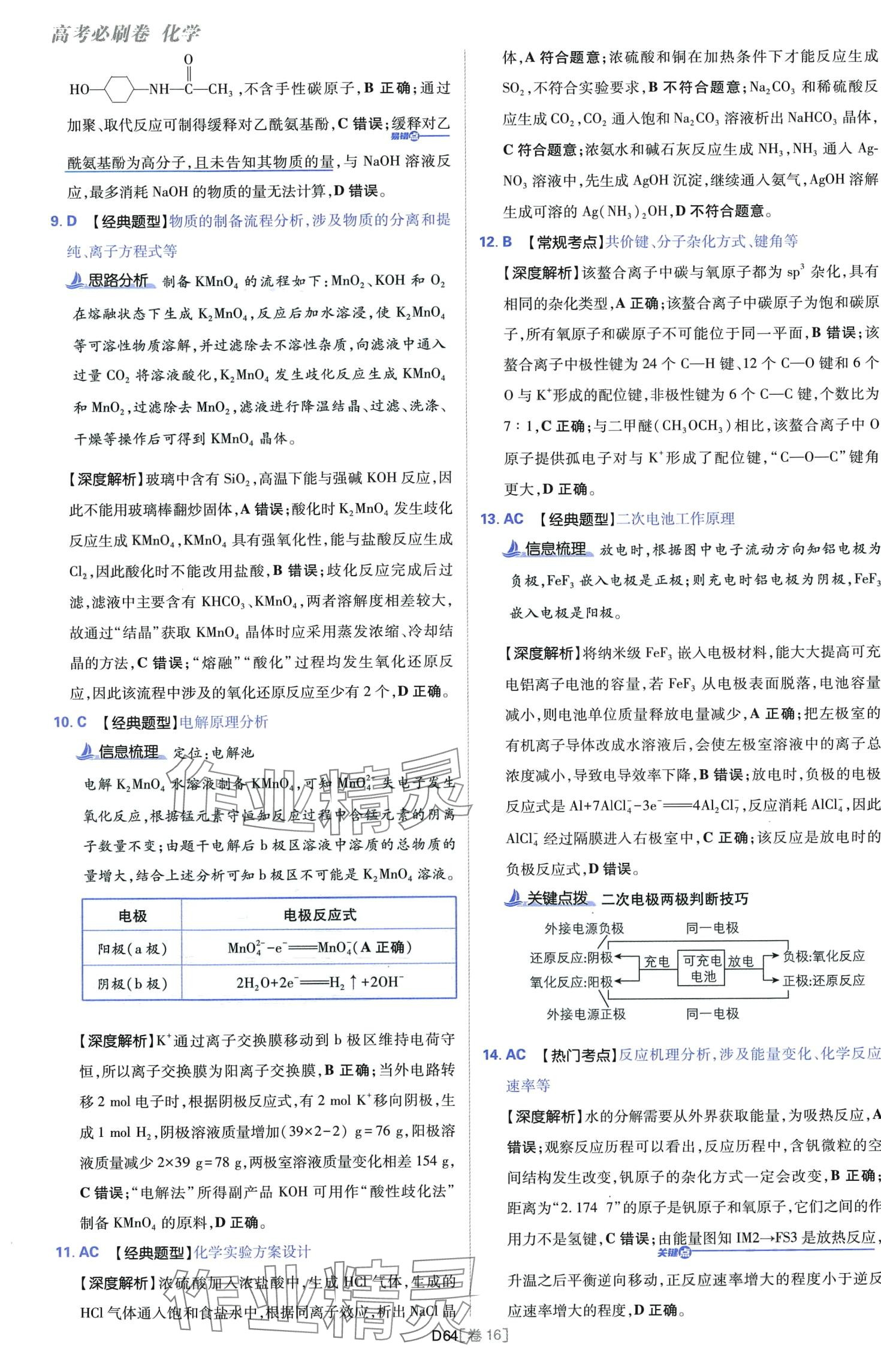Open the blue topic text 化学实验方案设计
The width and height of the screenshot is (881, 1372).
[252, 1252]
